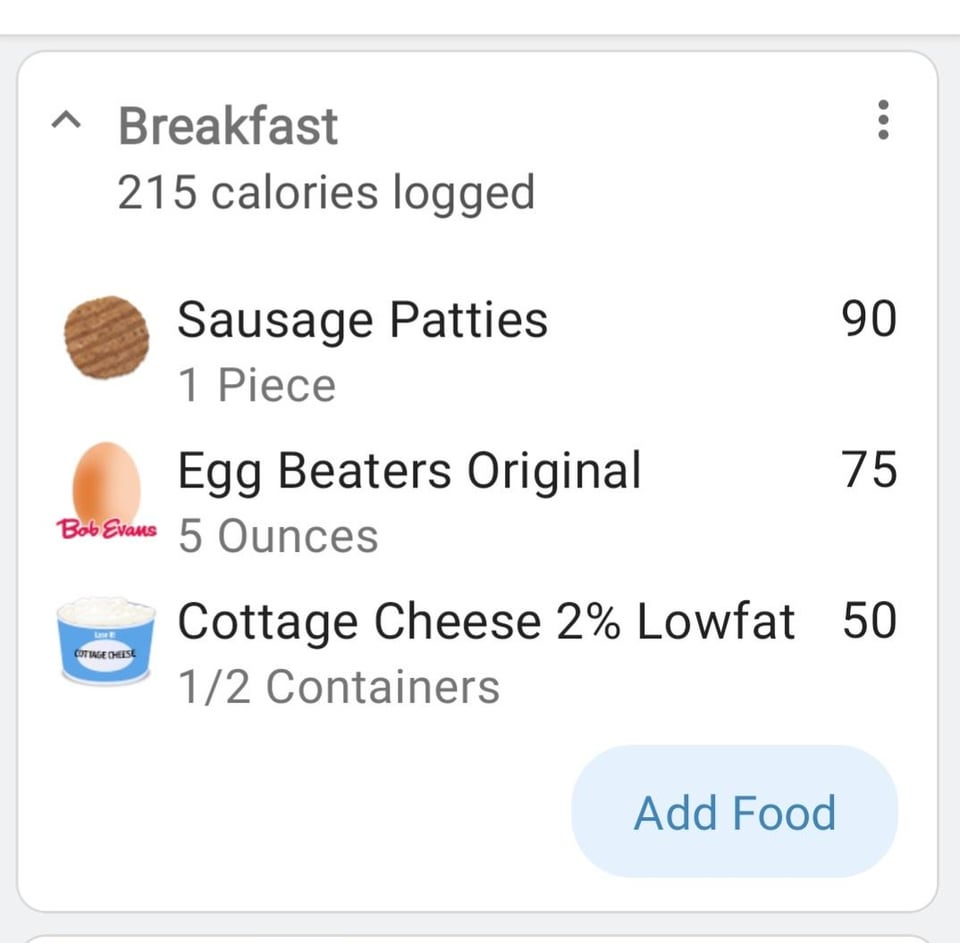Open the Cottage Cheese 2% Lowfat entry
This screenshot has height=943, width=960.
pos(477,652)
